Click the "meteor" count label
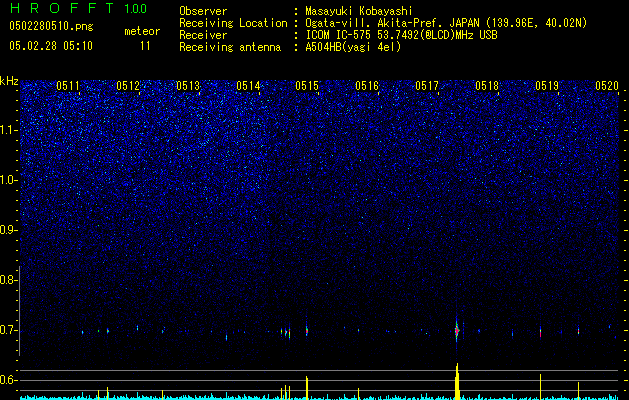The height and width of the screenshot is (400, 629). coord(142,31)
